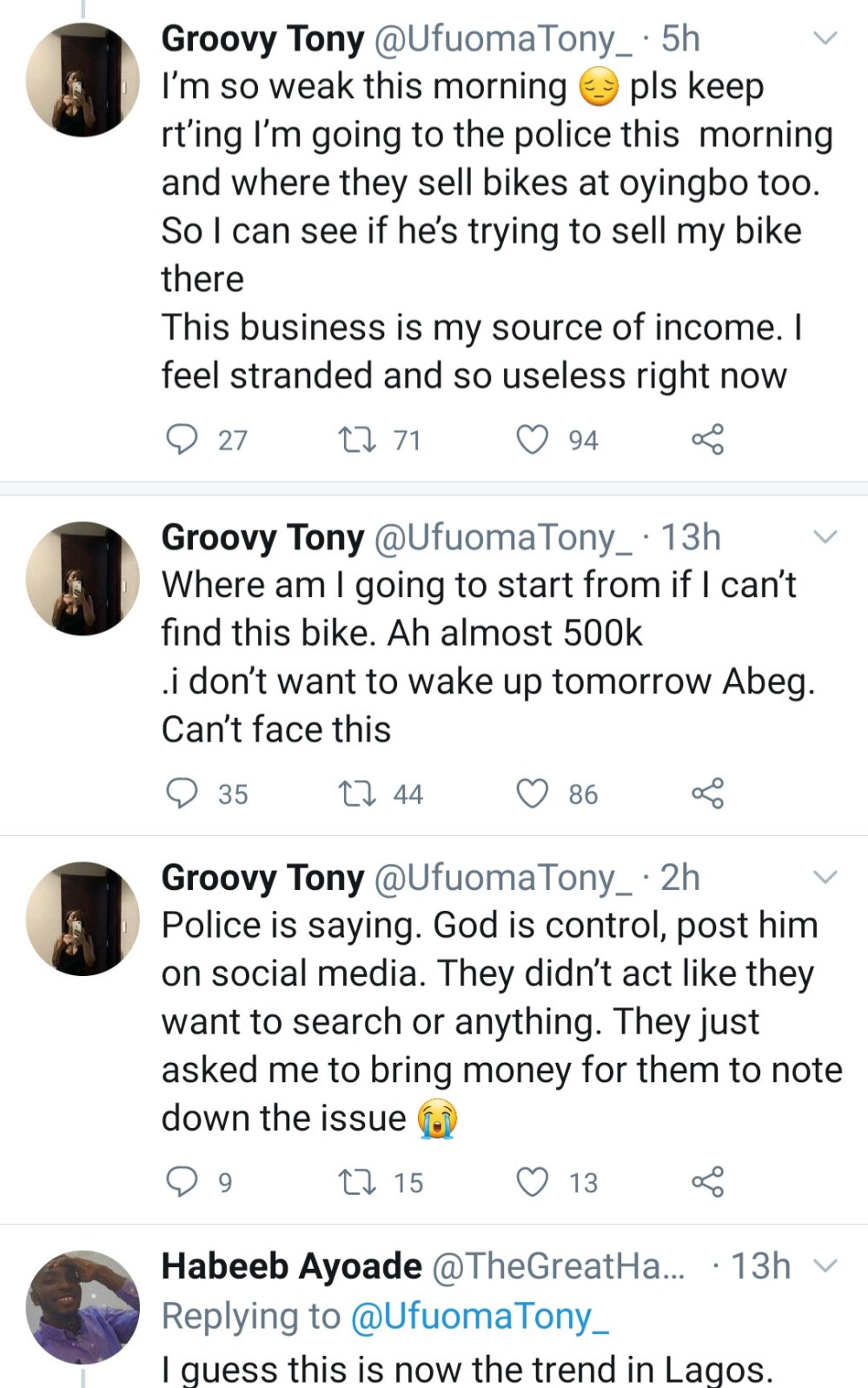Expand the menu chevron on Groovy Tony's 13h tweet
The height and width of the screenshot is (1388, 868).
[824, 537]
